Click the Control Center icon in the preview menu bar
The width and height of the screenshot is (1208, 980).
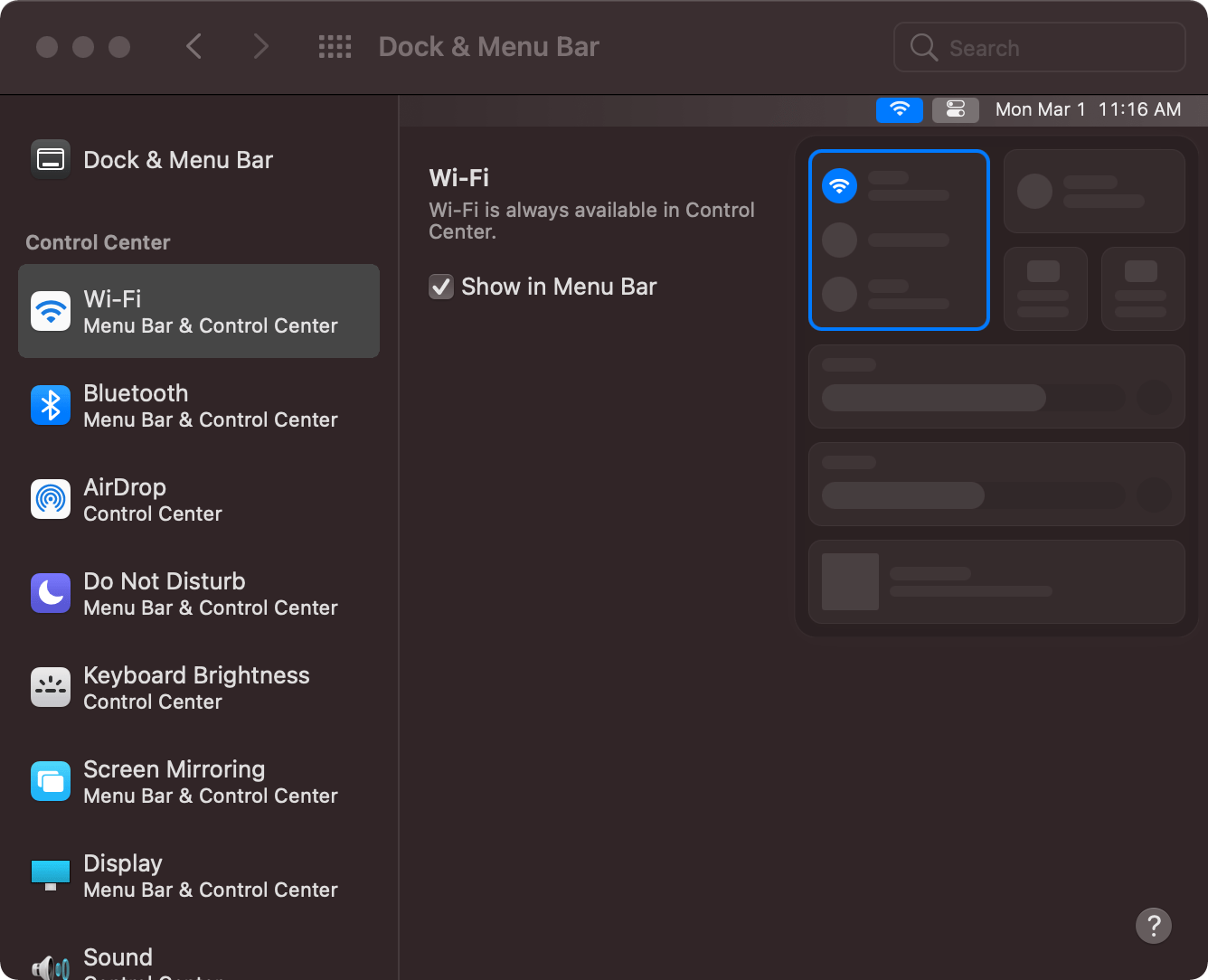956,109
